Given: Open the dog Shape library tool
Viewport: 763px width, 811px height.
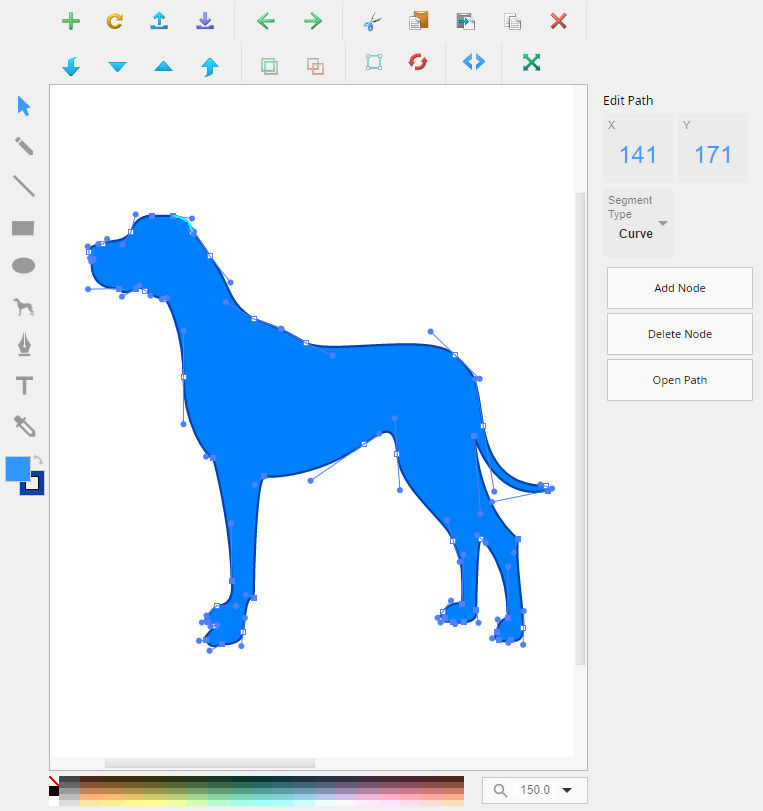Looking at the screenshot, I should tap(24, 306).
